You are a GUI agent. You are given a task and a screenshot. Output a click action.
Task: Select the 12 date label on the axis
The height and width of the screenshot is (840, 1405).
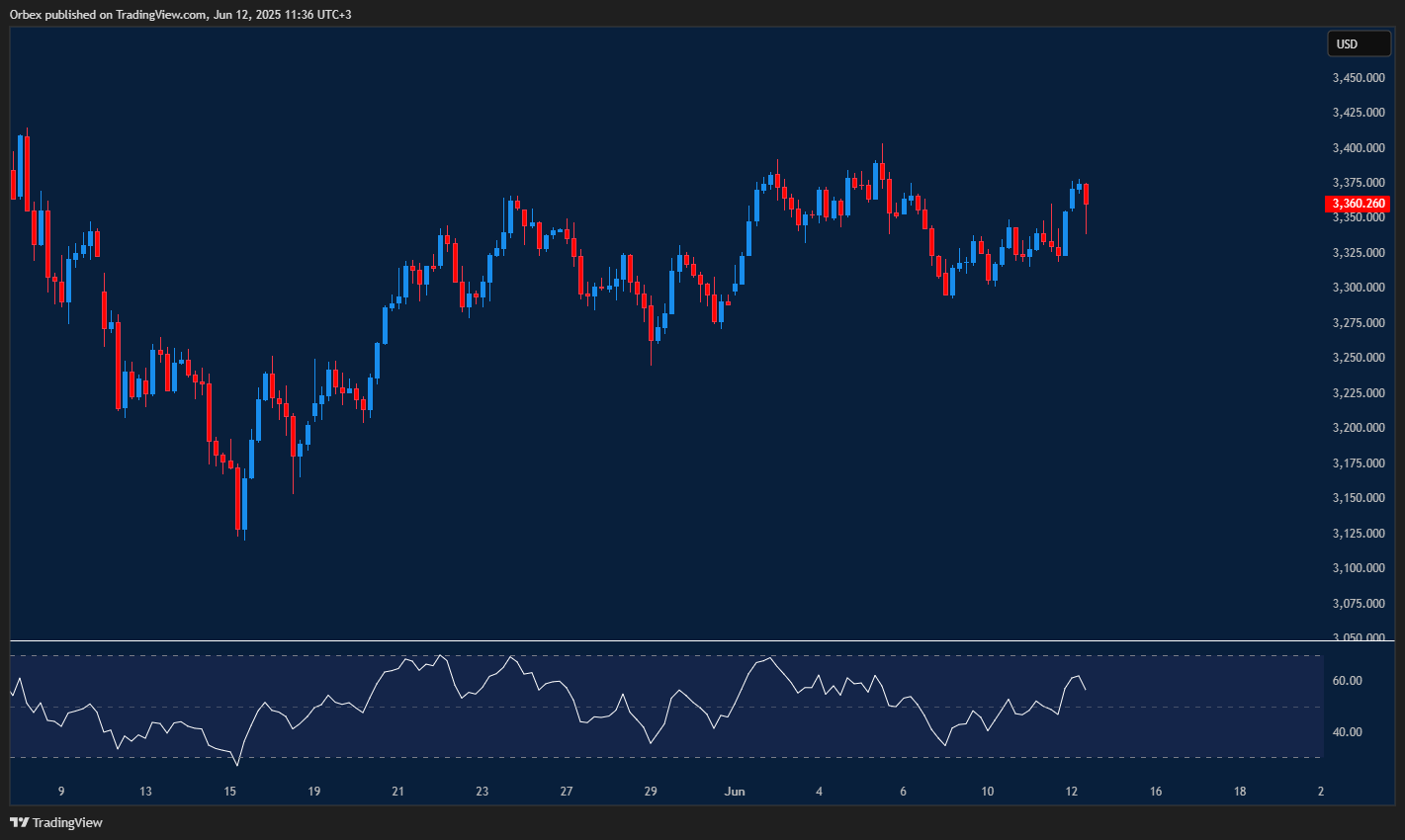1071,792
